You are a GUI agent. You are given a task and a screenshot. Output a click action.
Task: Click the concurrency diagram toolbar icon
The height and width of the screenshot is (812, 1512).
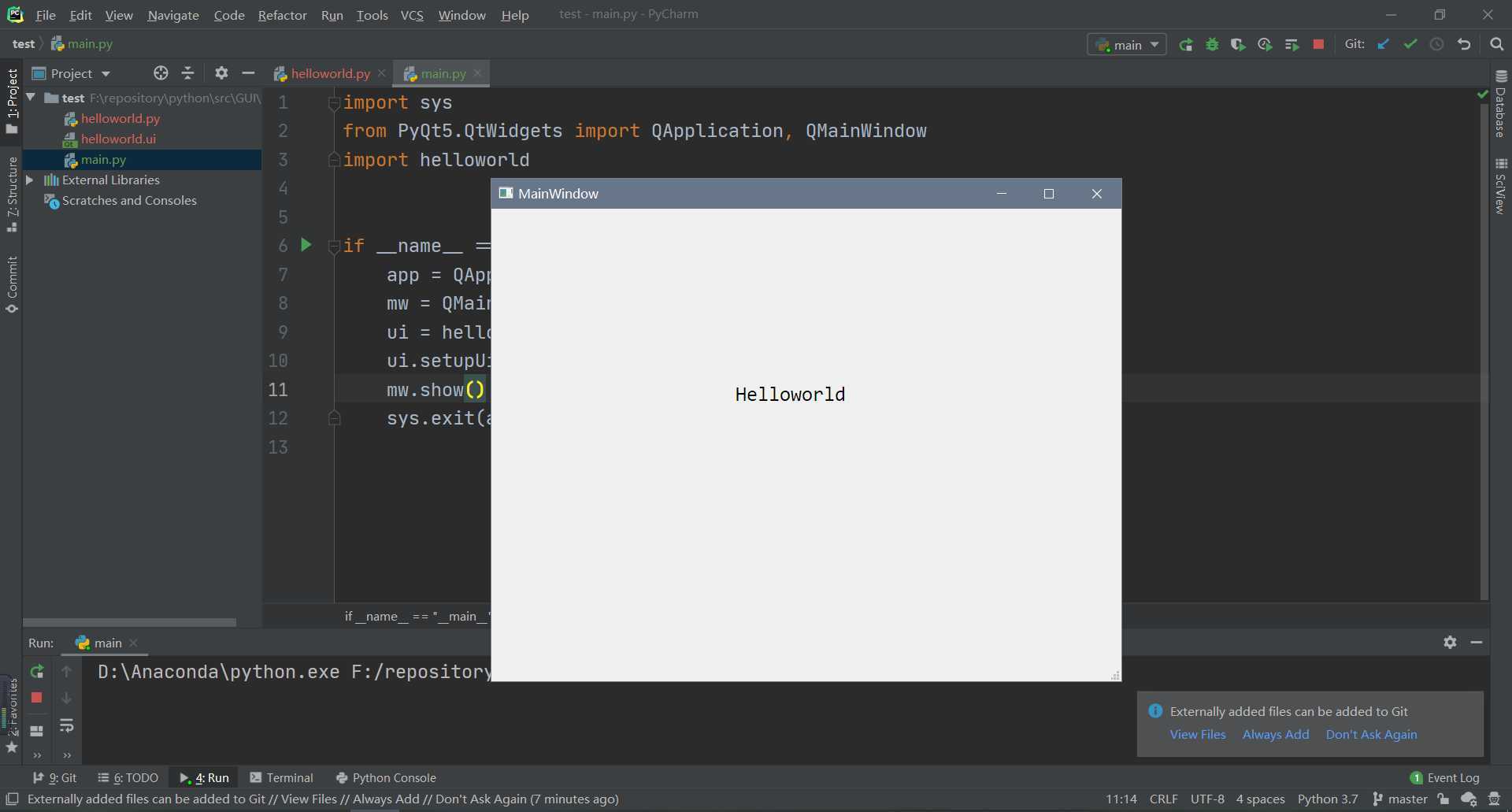[x=1291, y=45]
